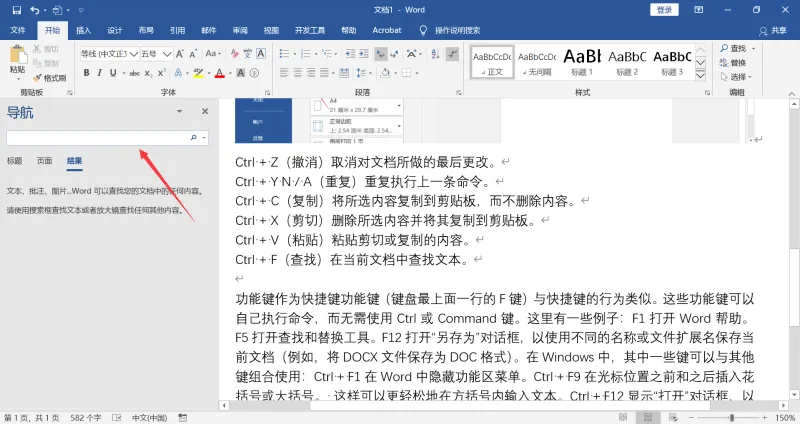Screen dimensions: 800x424
Task: Toggle Character Shading (gray A) icon
Action: [x=241, y=73]
